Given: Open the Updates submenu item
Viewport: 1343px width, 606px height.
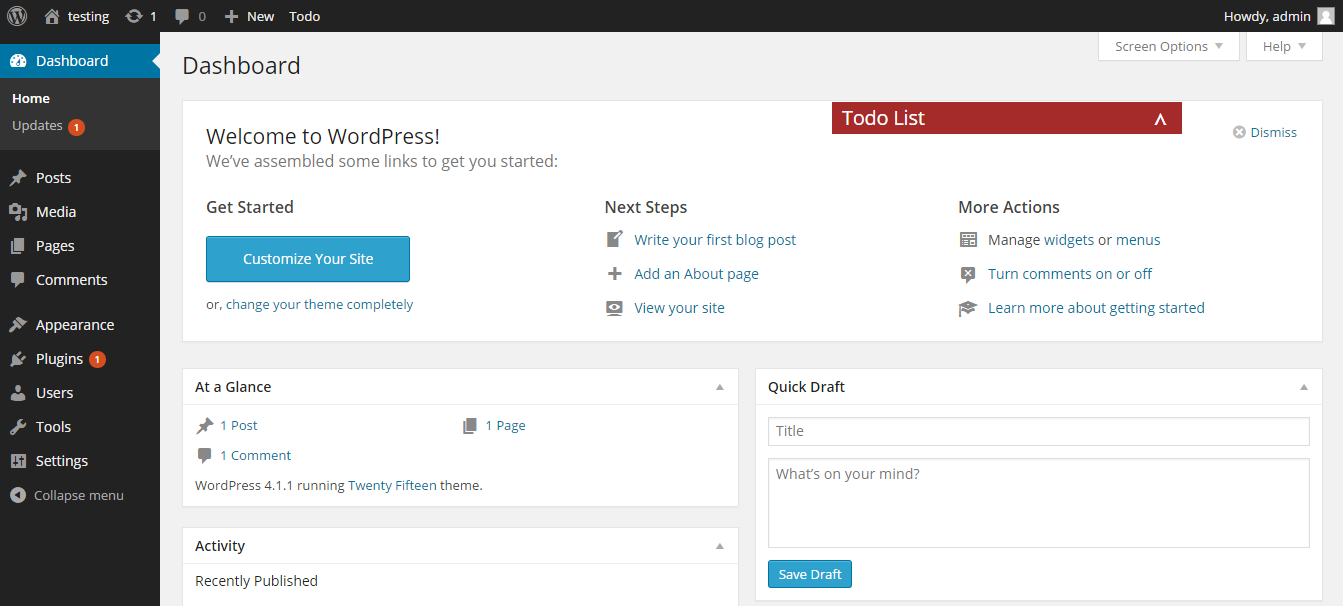Looking at the screenshot, I should click(x=38, y=126).
